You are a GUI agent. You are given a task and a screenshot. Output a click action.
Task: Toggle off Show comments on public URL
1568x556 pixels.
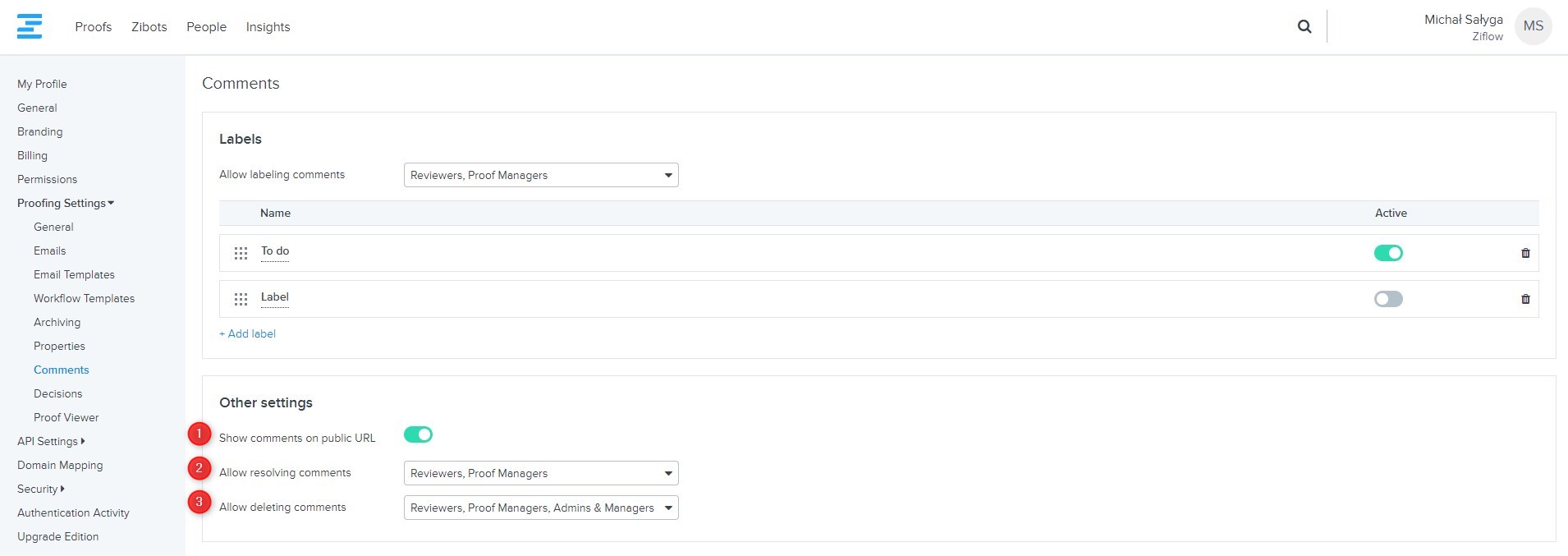pyautogui.click(x=418, y=434)
